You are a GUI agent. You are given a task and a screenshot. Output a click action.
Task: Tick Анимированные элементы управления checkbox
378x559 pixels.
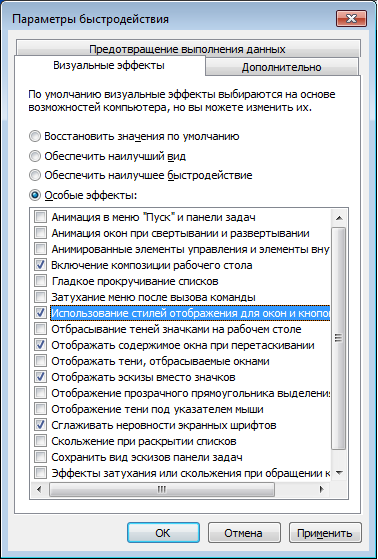point(40,249)
